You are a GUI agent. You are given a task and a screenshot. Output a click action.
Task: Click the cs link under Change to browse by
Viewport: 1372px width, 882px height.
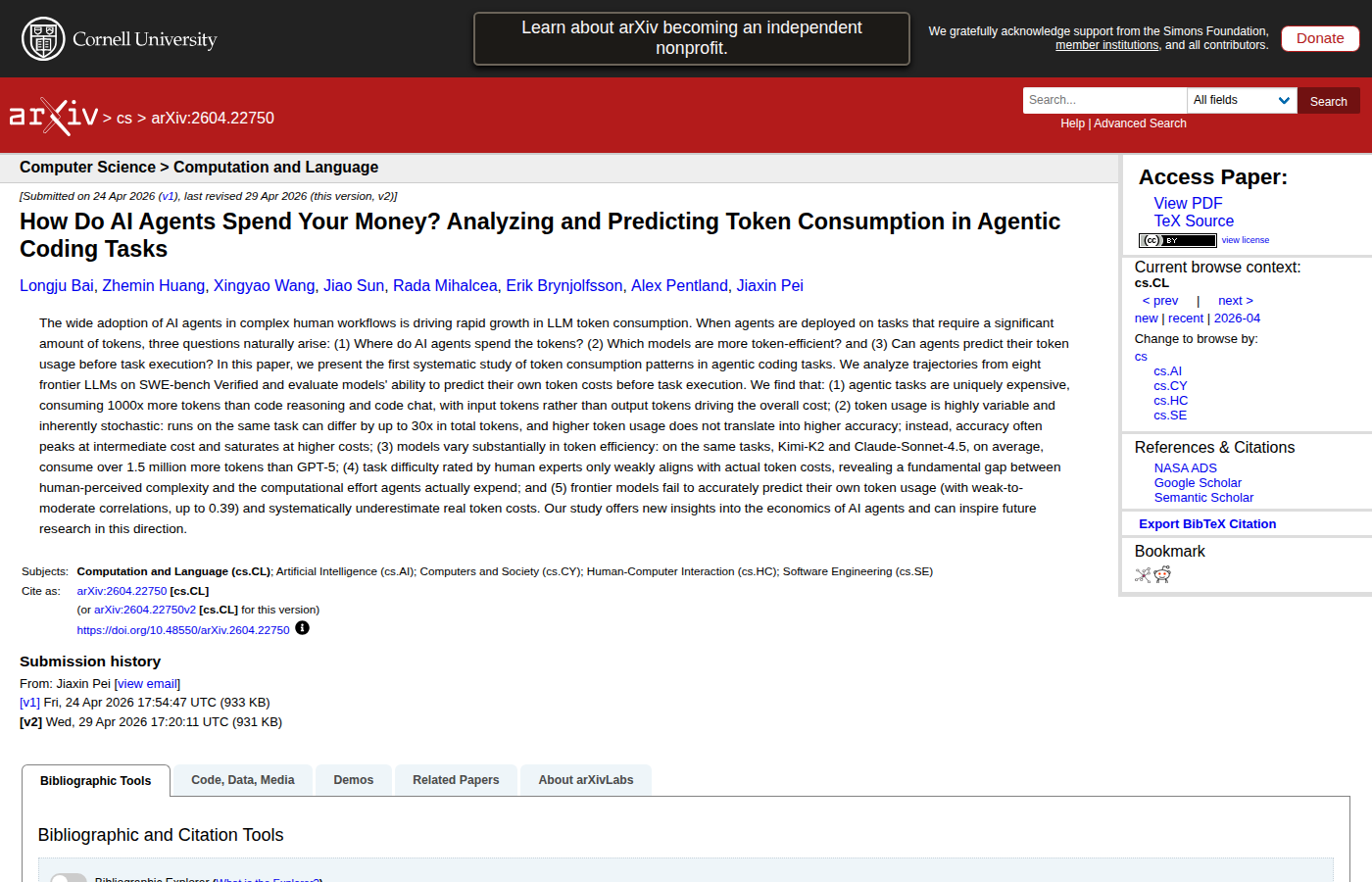coord(1141,357)
